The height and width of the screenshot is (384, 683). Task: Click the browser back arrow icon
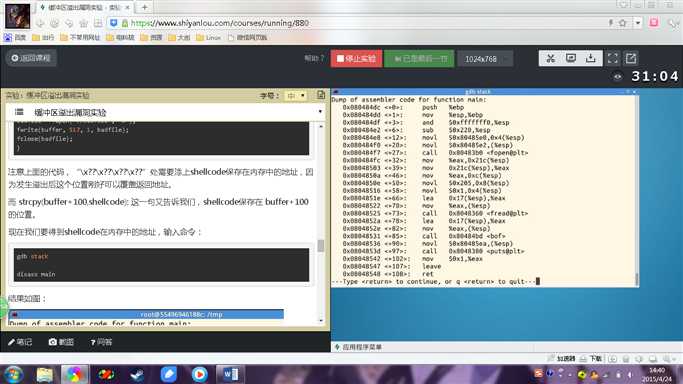40,23
